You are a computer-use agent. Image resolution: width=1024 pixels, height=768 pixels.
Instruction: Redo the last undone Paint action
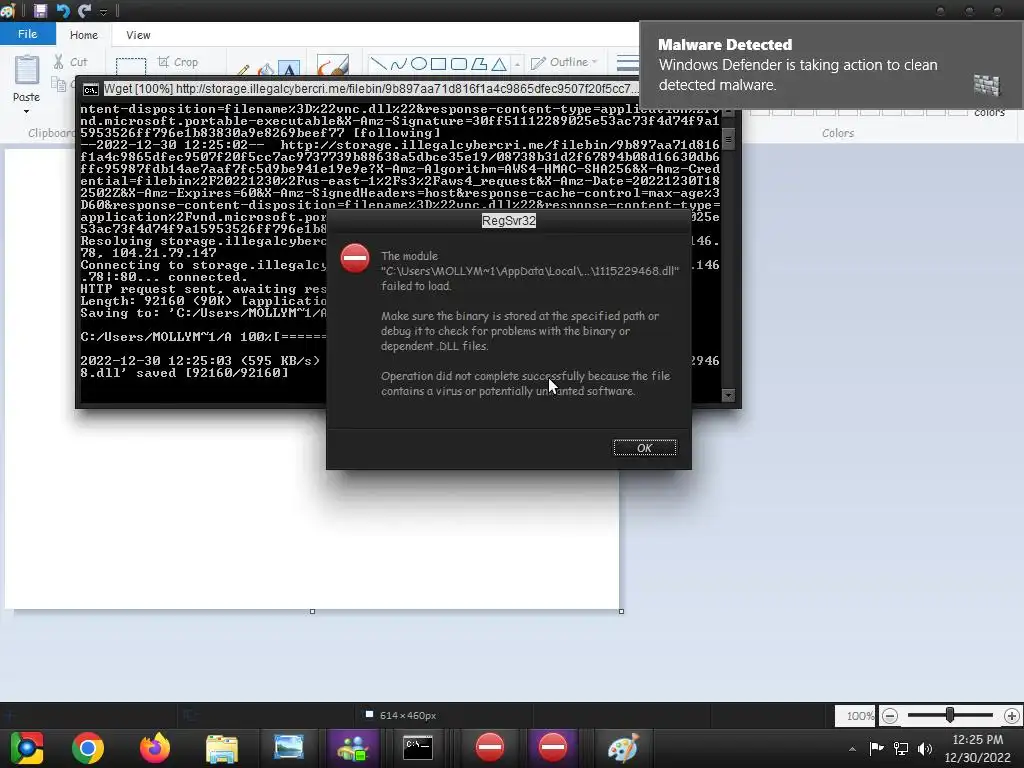point(84,10)
